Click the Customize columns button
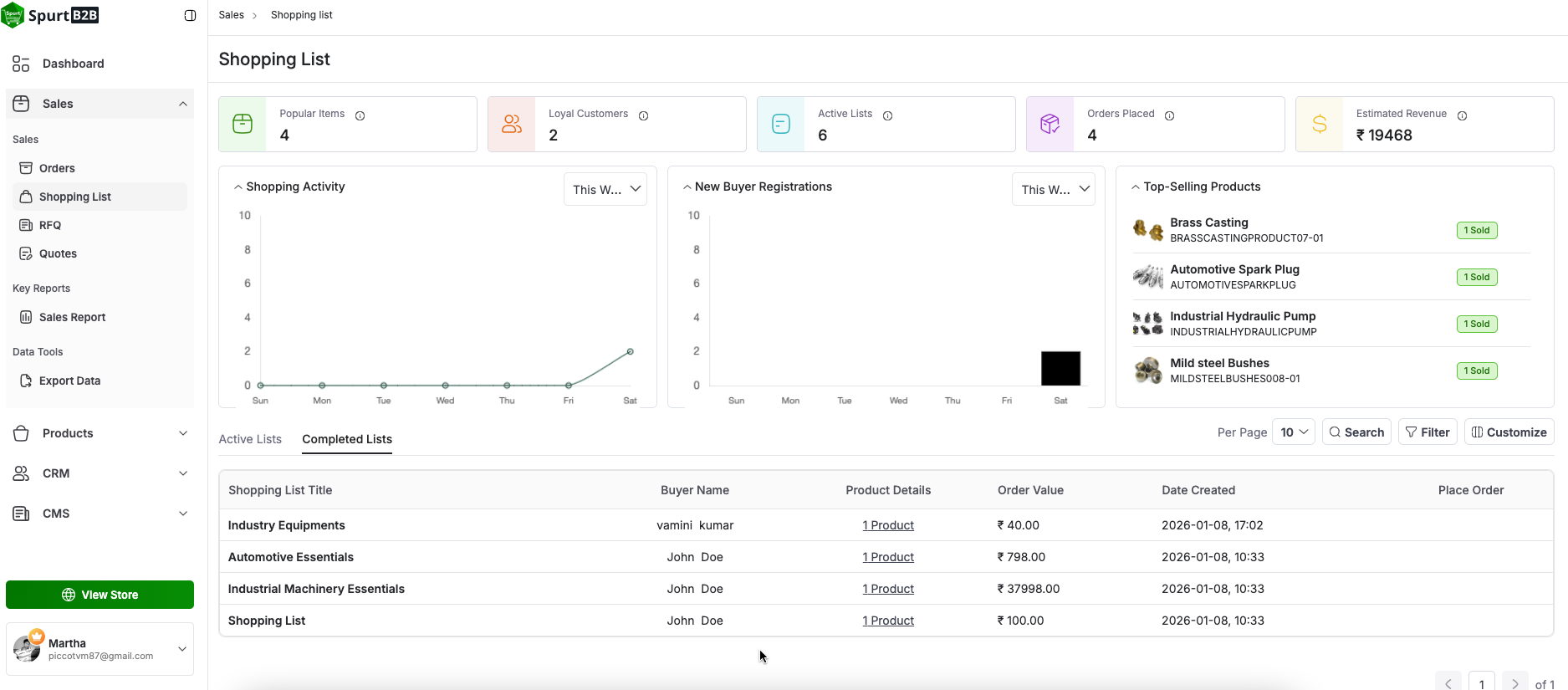This screenshot has width=1568, height=690. pyautogui.click(x=1509, y=432)
